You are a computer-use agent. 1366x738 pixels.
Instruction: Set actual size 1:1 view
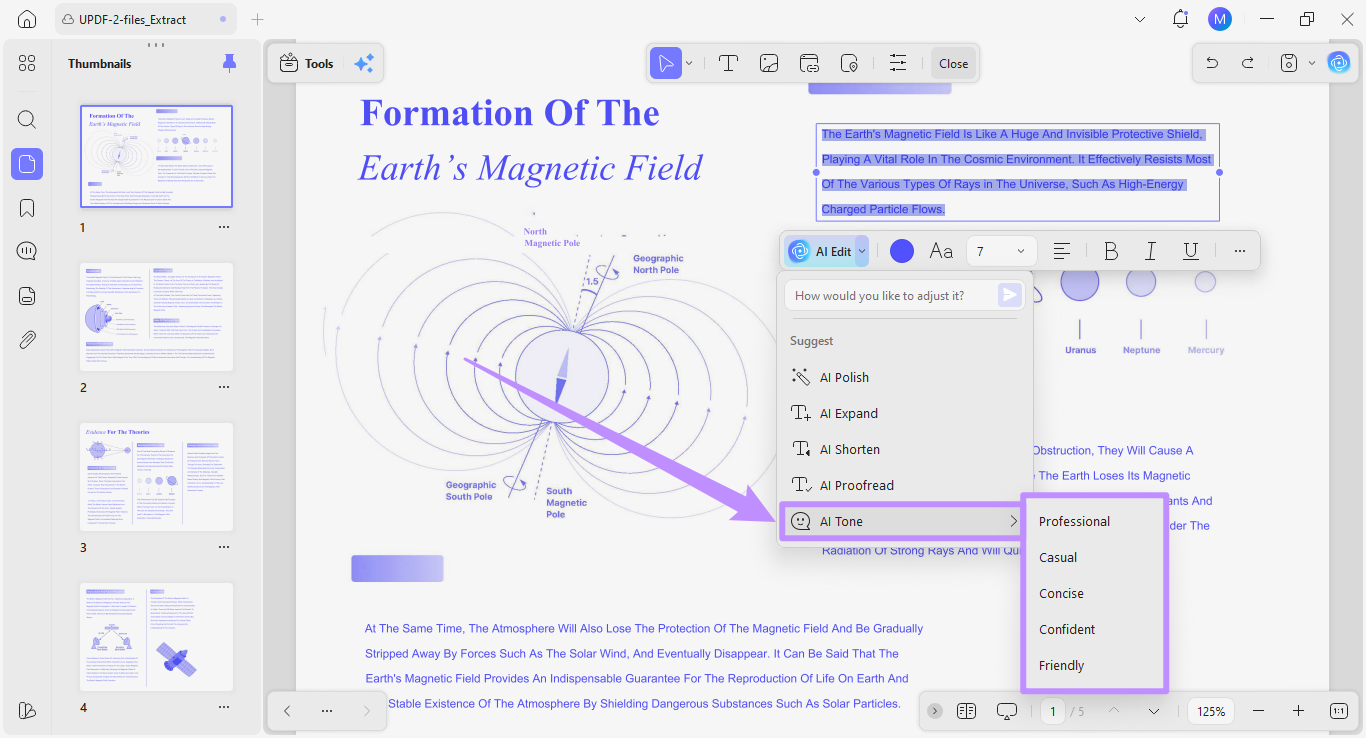click(1338, 711)
